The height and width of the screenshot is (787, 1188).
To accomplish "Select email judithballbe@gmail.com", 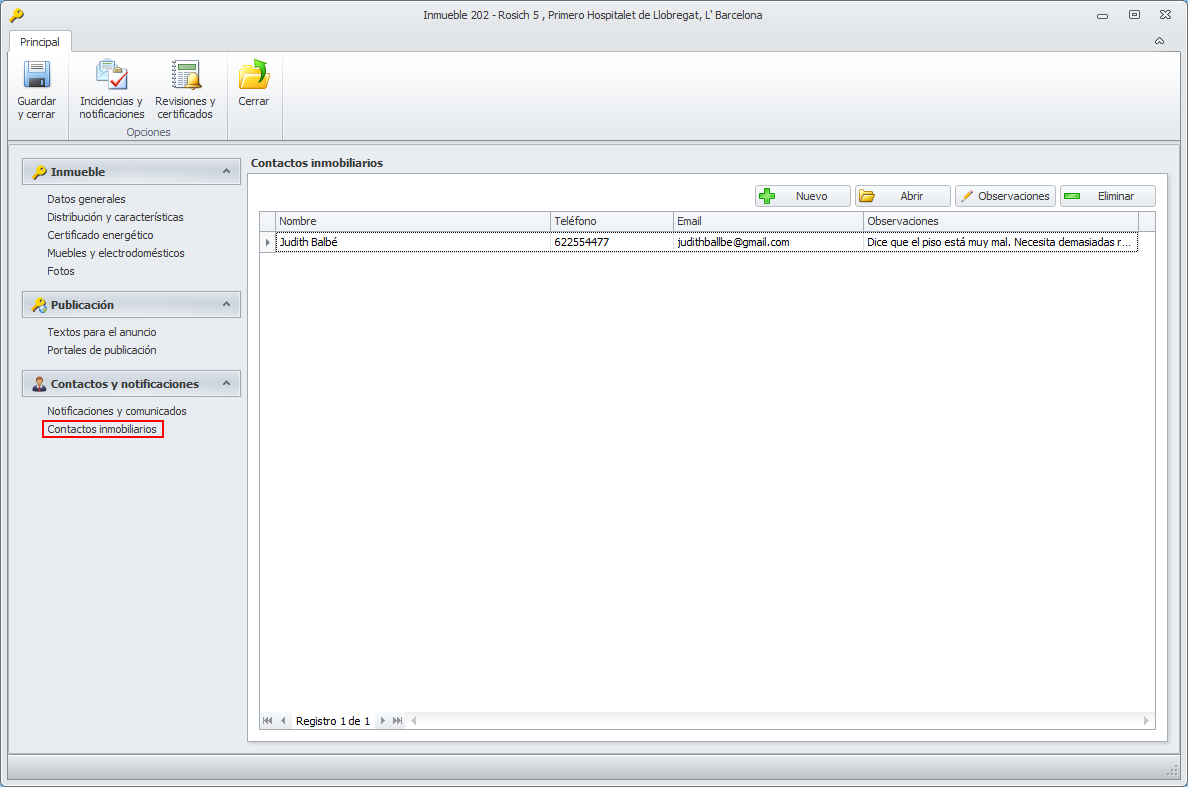I will [768, 242].
